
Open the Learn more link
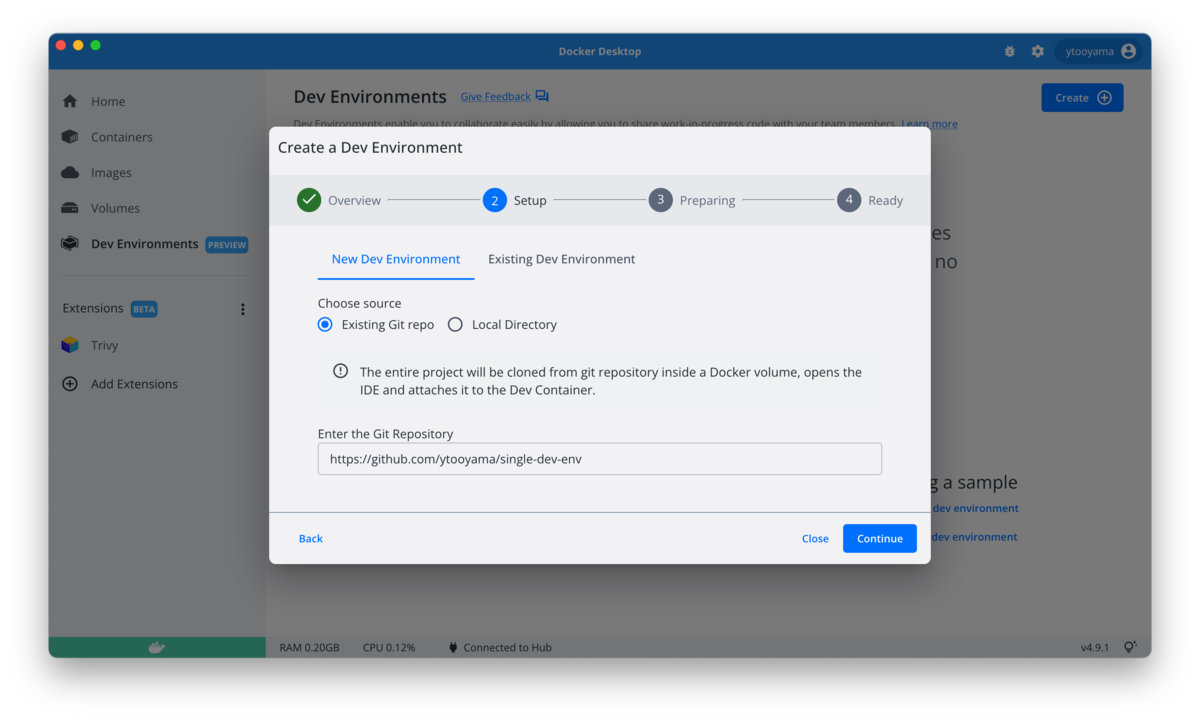[929, 124]
